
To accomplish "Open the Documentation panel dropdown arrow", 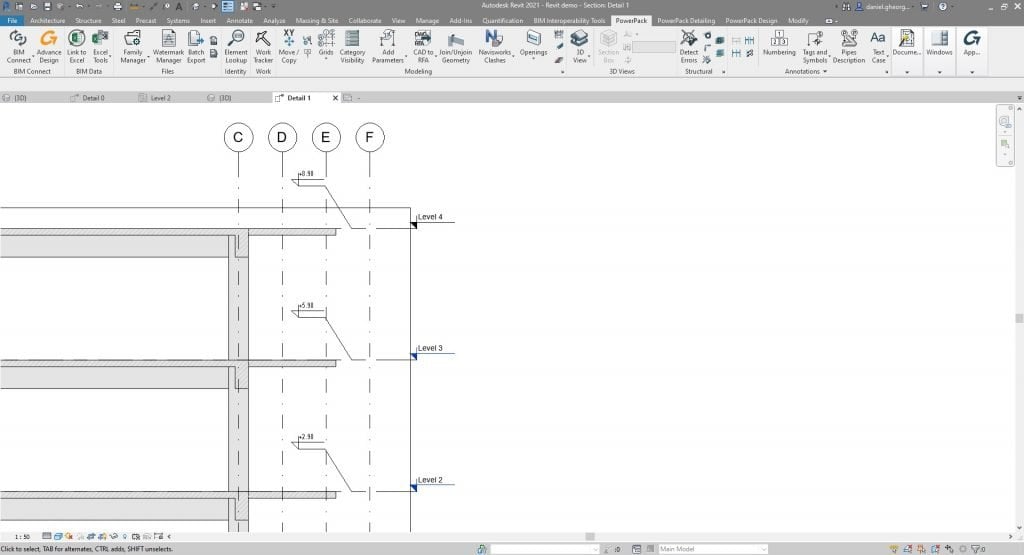I will click(906, 72).
